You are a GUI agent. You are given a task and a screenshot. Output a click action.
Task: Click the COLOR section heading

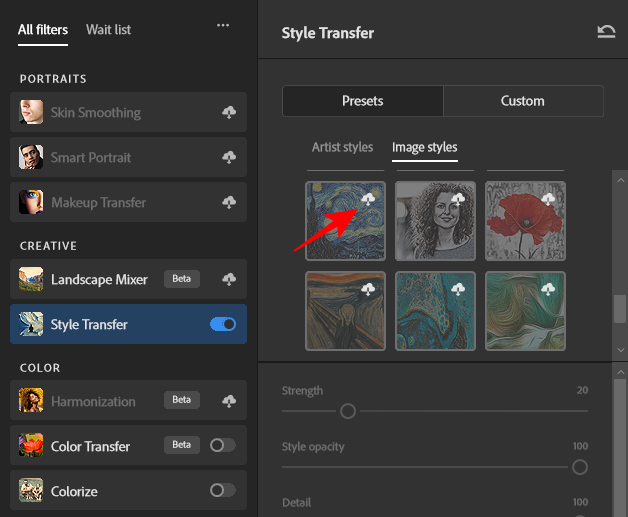point(40,368)
